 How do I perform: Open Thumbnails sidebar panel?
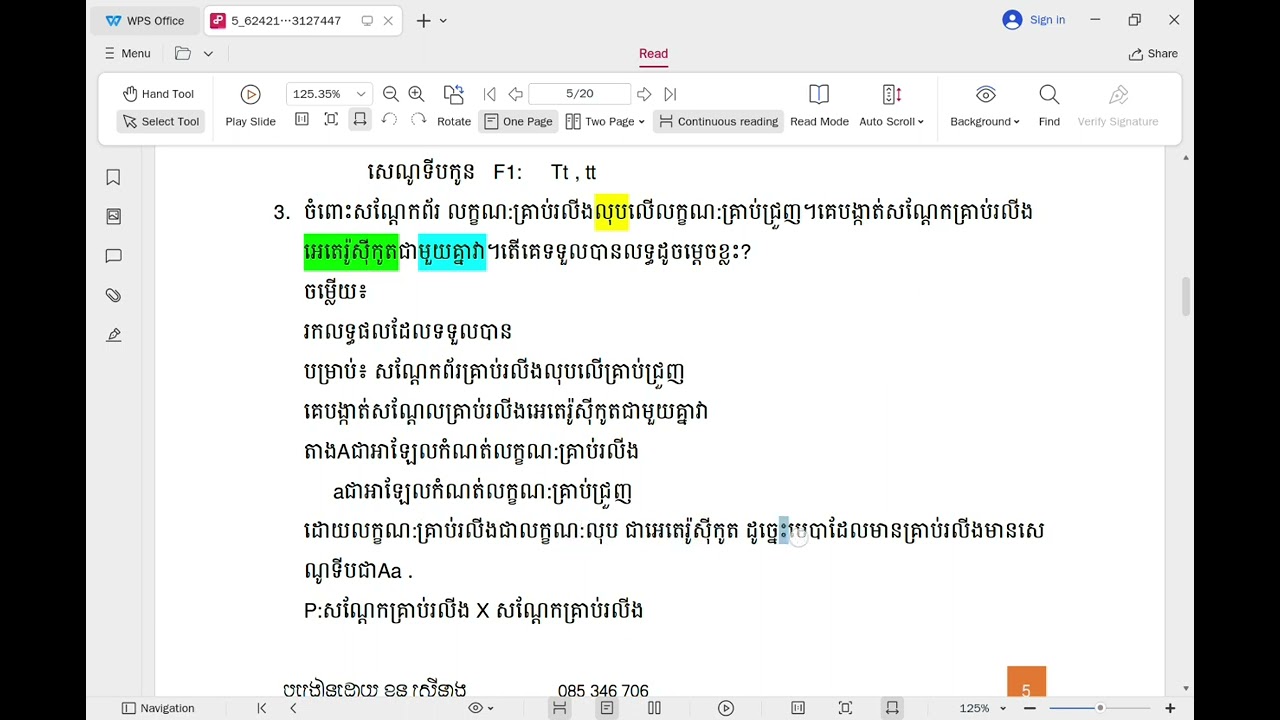[x=113, y=216]
